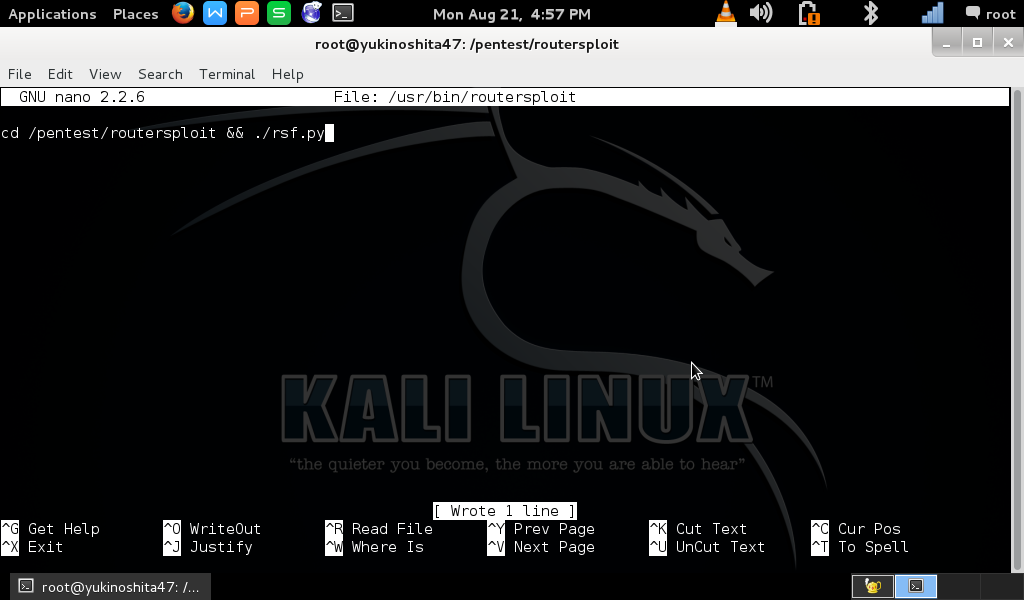Click the terminal vertical scrollbar
This screenshot has height=600, width=1024.
1016,330
